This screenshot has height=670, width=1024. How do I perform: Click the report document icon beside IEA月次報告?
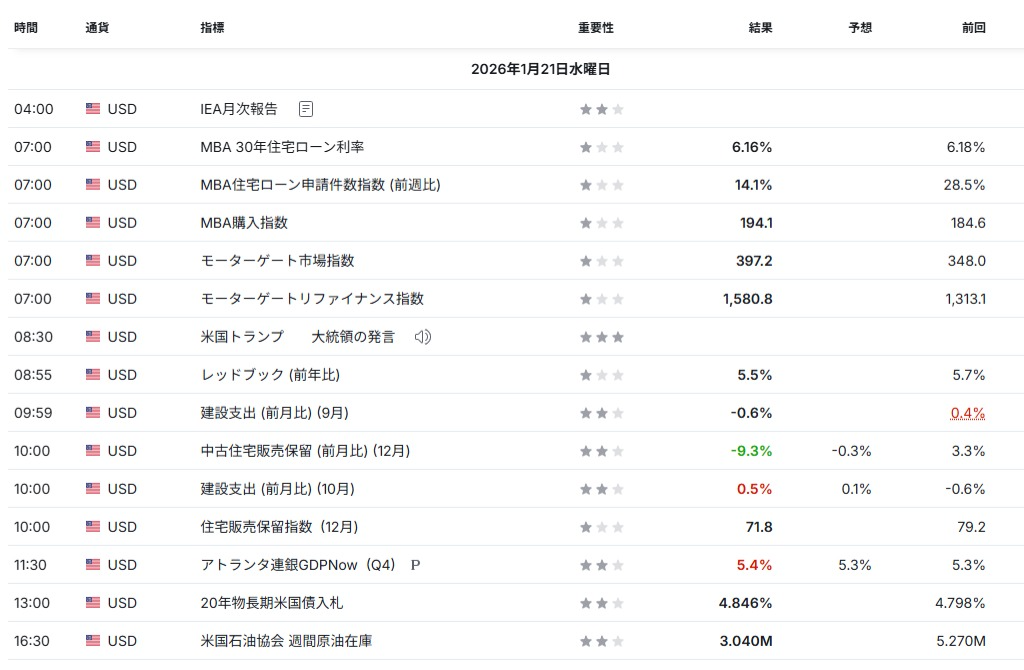306,109
